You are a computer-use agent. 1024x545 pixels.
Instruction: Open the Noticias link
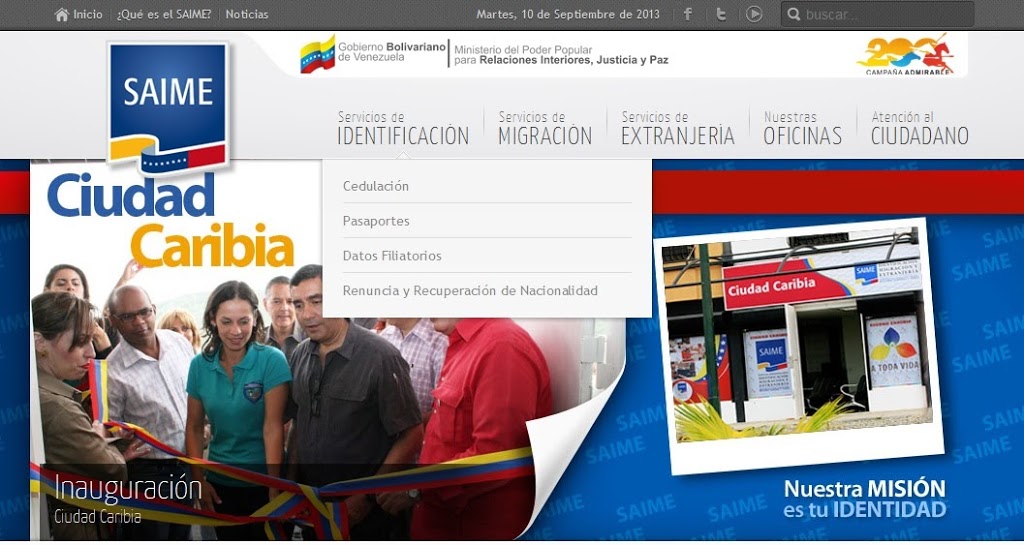click(x=247, y=14)
